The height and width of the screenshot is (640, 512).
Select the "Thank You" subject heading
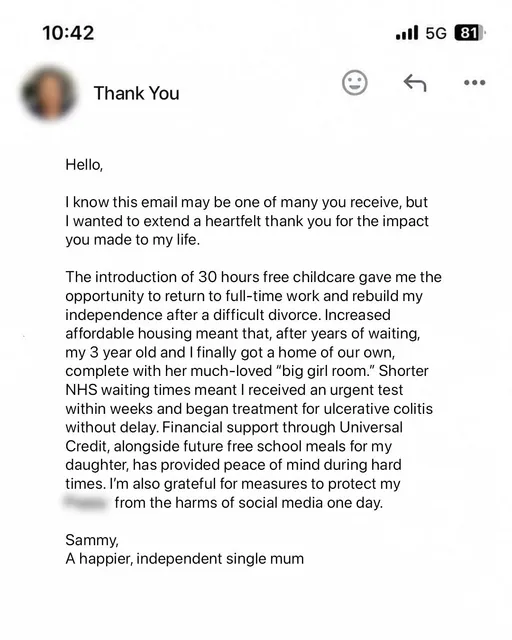click(136, 93)
